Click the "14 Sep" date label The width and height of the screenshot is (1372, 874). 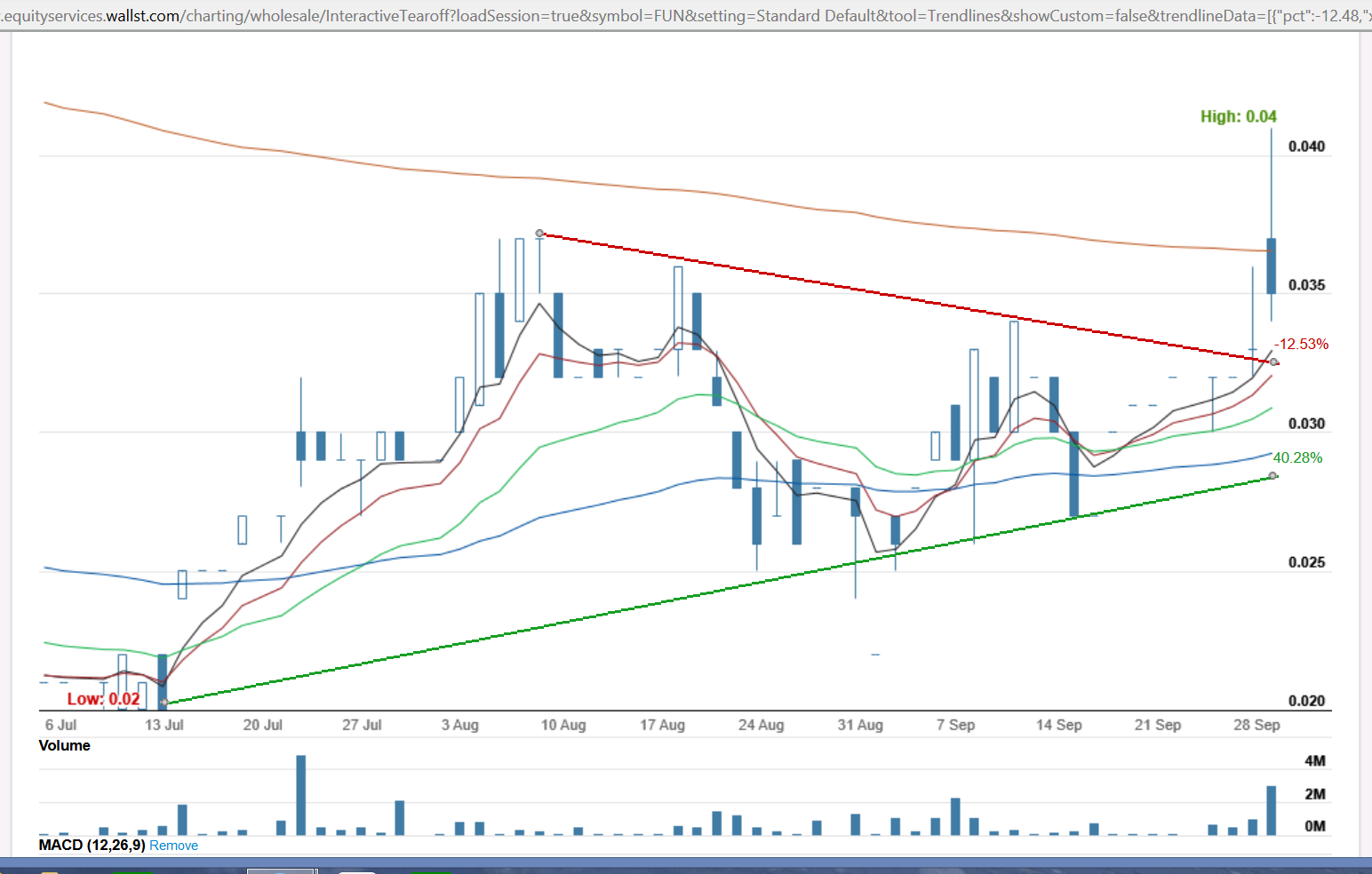pos(1058,725)
